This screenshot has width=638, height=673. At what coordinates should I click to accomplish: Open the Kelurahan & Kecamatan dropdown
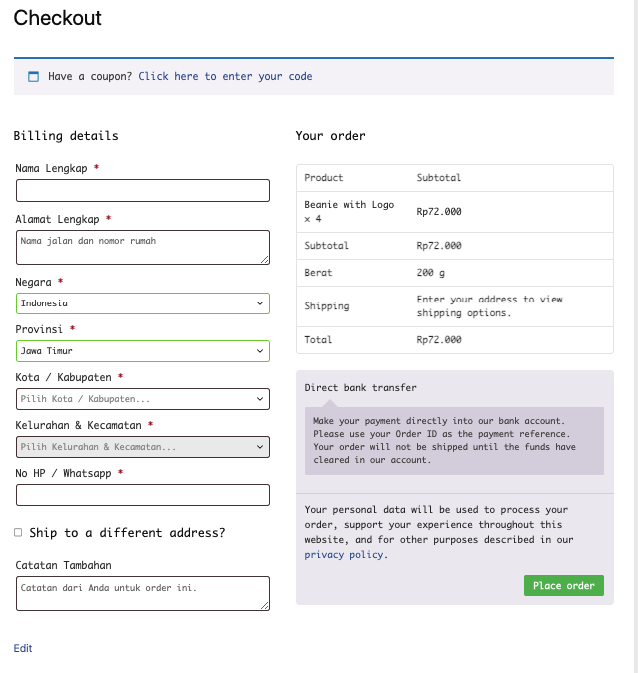(143, 447)
